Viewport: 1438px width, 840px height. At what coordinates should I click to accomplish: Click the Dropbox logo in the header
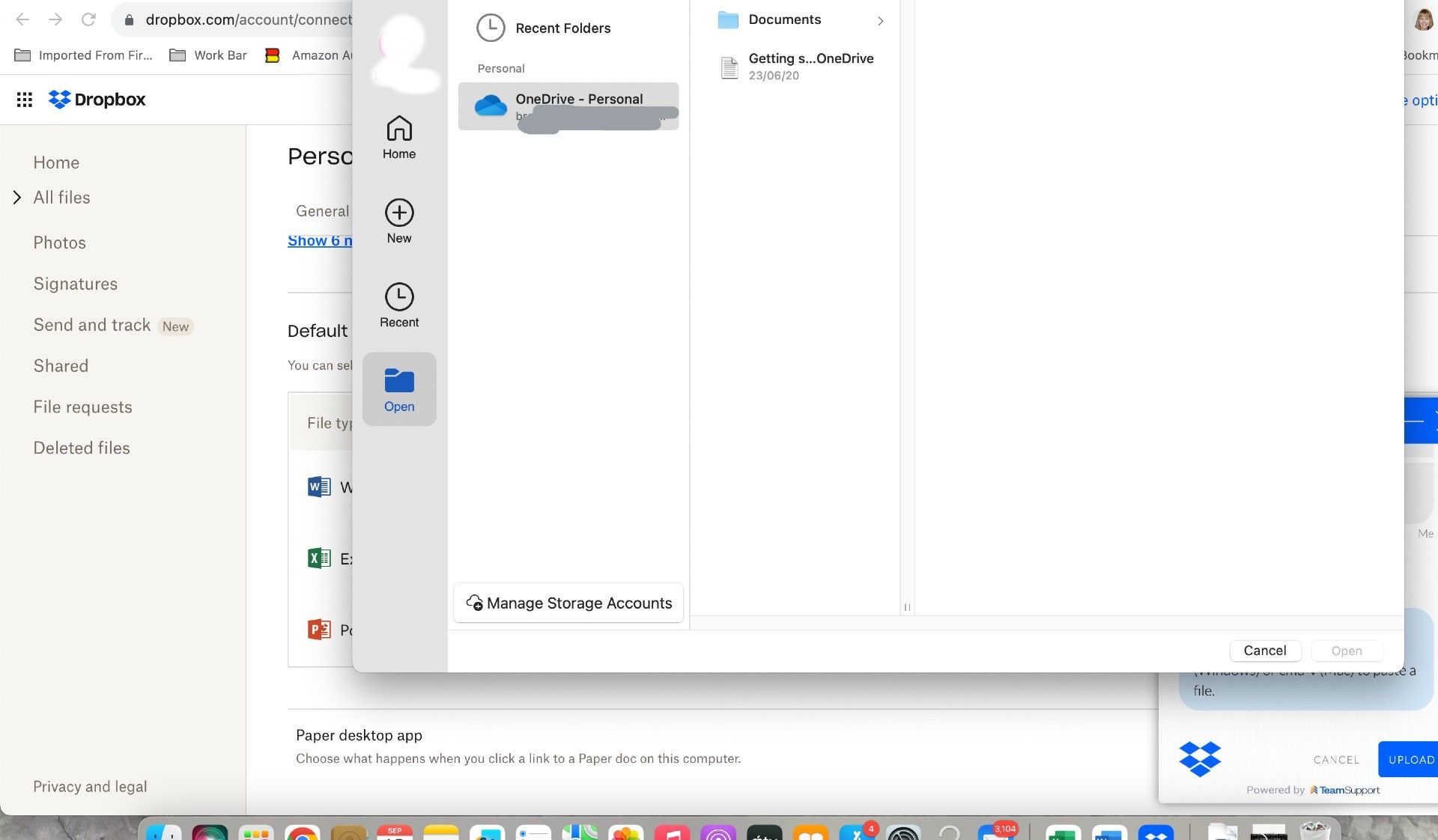click(96, 99)
